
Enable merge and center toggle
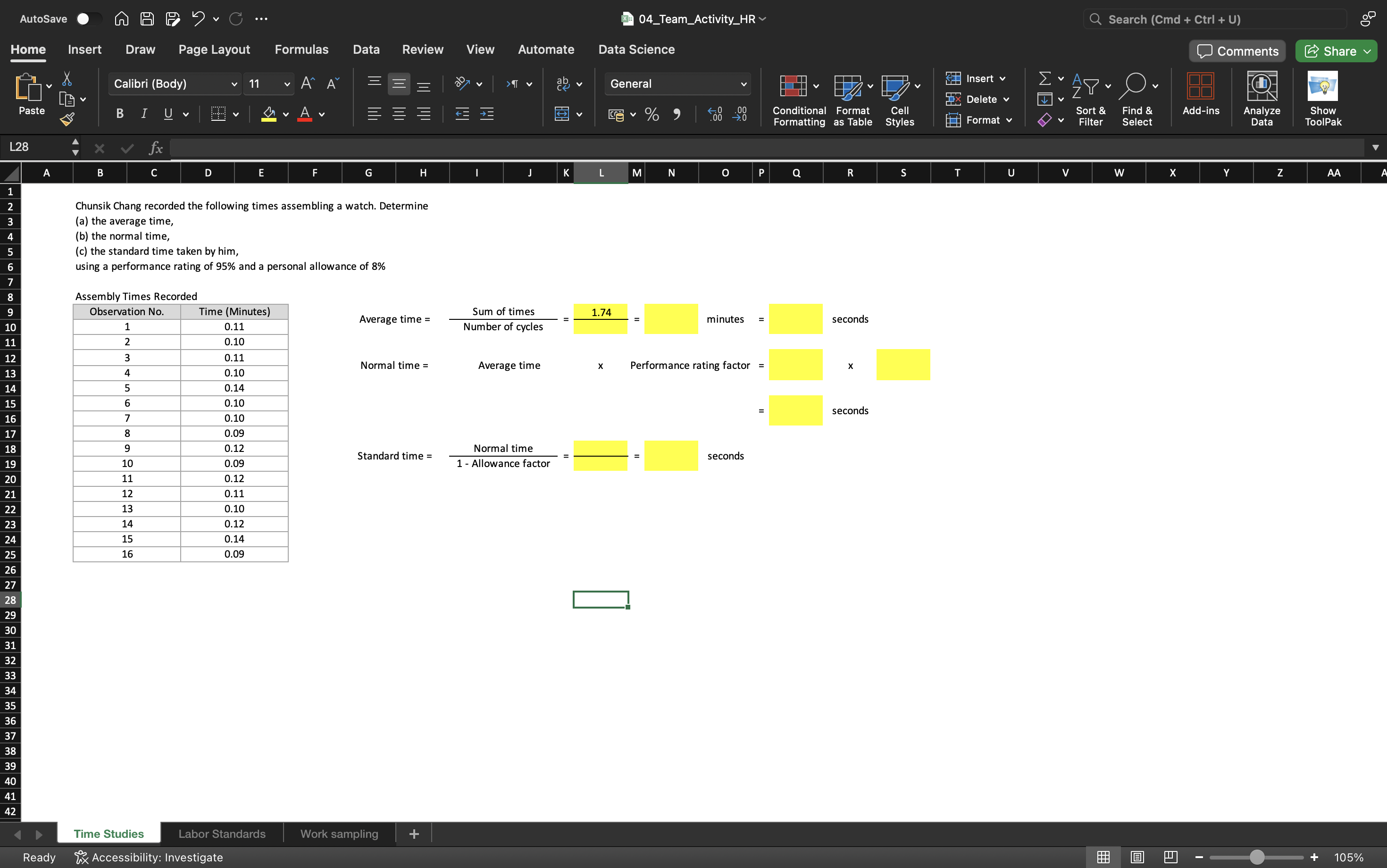click(562, 113)
